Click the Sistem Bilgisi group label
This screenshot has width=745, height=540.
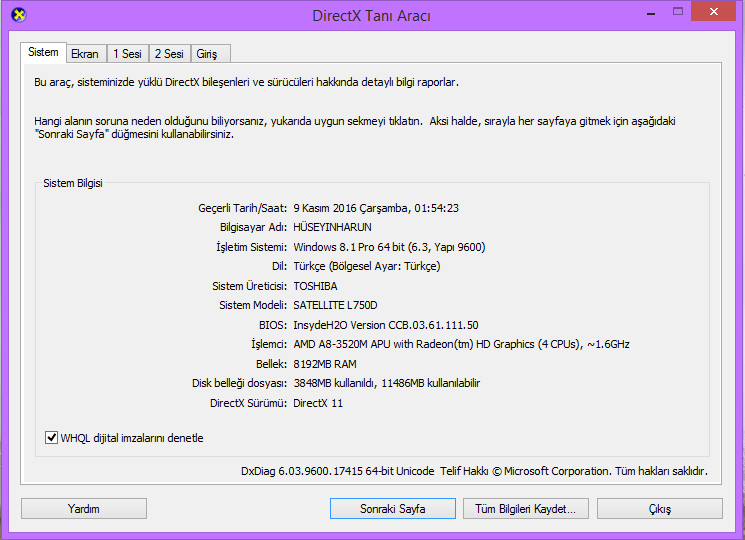click(73, 183)
